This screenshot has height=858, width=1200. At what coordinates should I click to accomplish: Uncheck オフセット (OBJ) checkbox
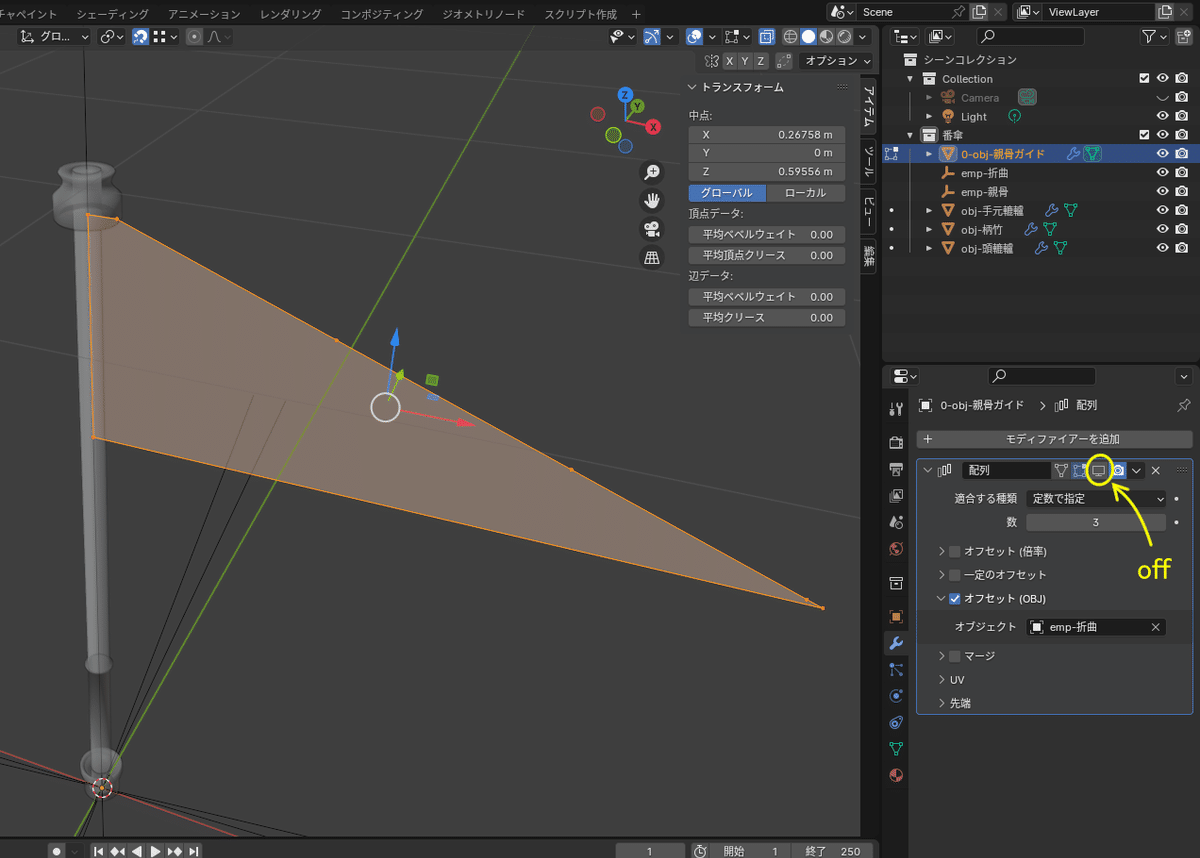954,599
